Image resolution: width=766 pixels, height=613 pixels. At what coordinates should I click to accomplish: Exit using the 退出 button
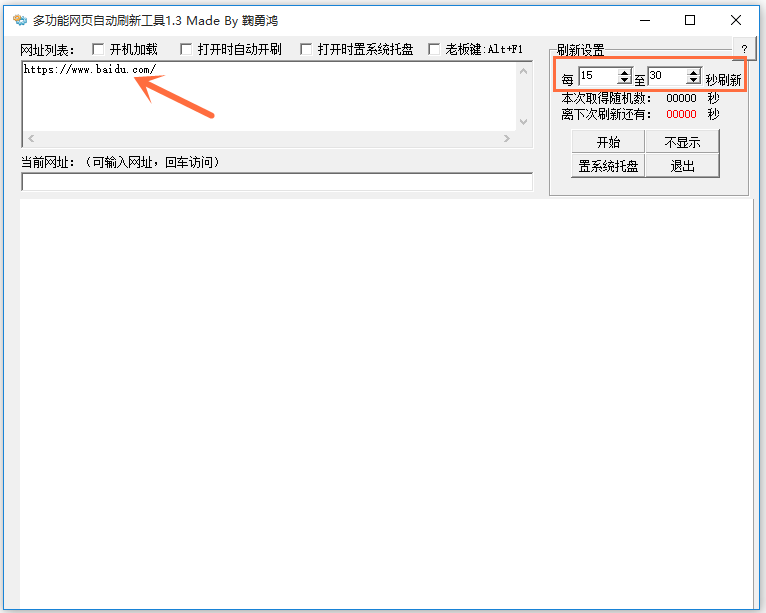click(682, 166)
